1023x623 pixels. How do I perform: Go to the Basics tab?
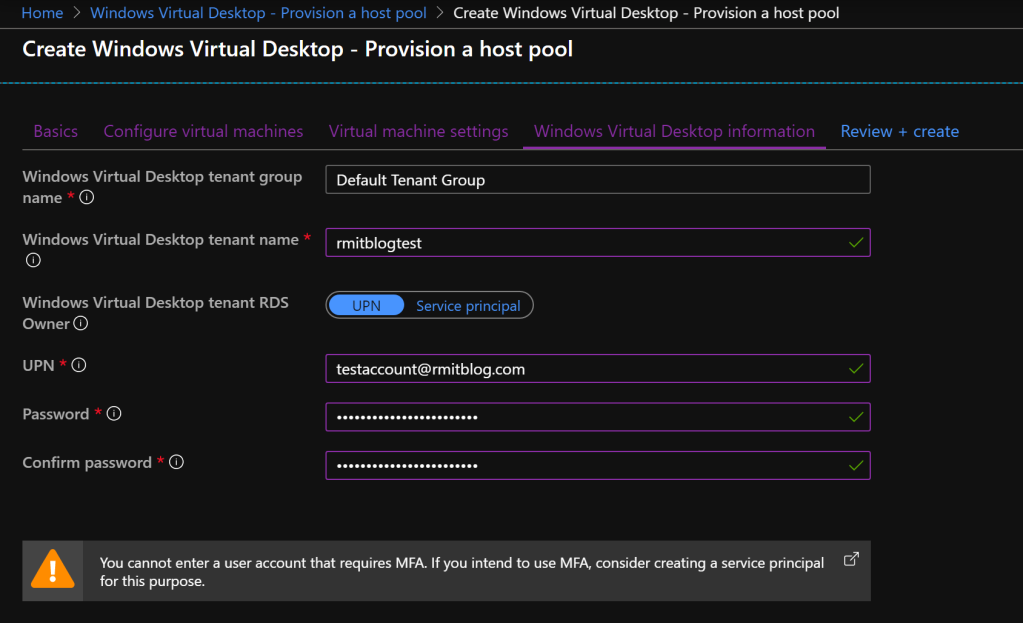(55, 131)
